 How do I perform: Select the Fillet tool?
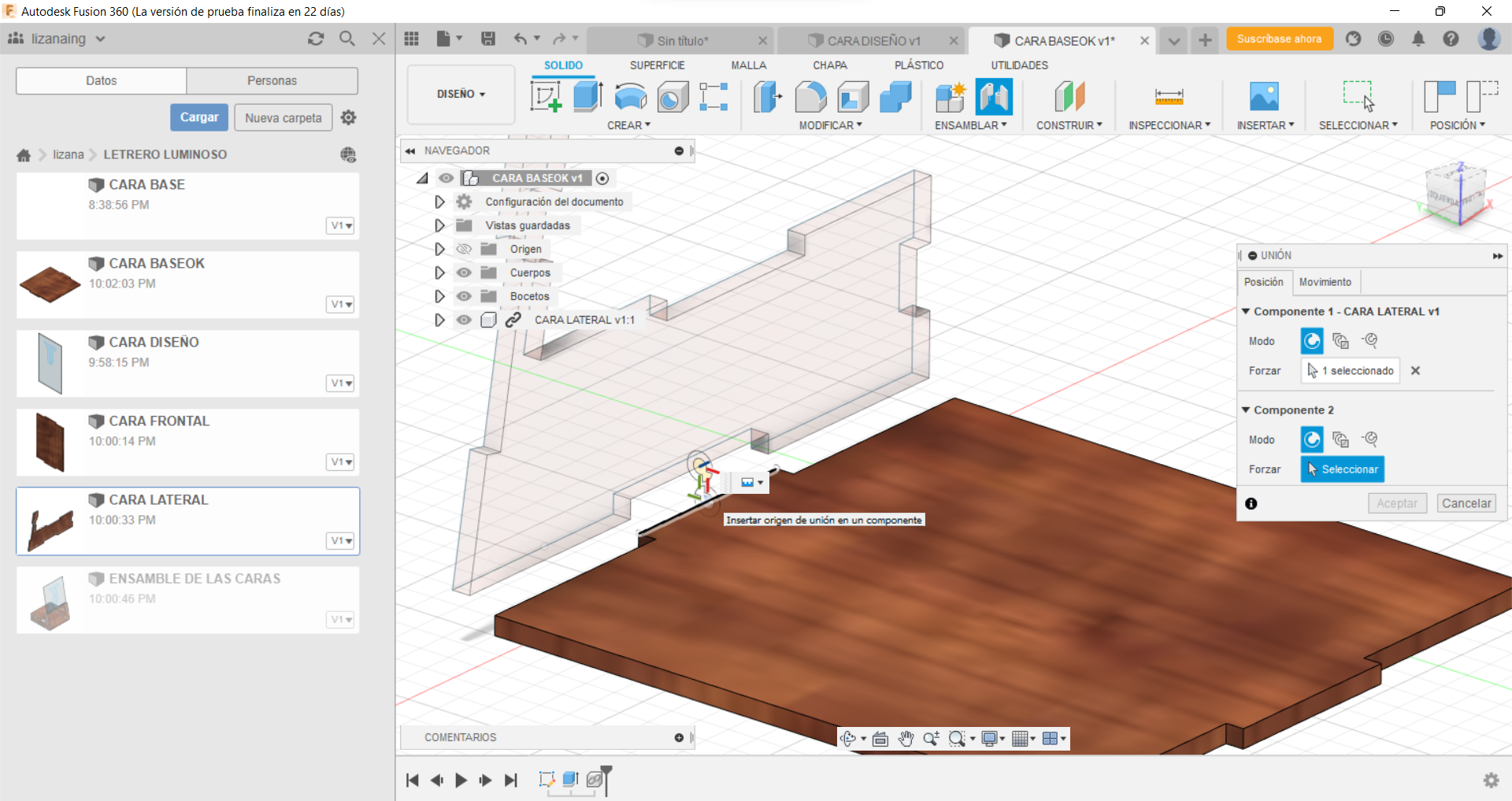[810, 97]
